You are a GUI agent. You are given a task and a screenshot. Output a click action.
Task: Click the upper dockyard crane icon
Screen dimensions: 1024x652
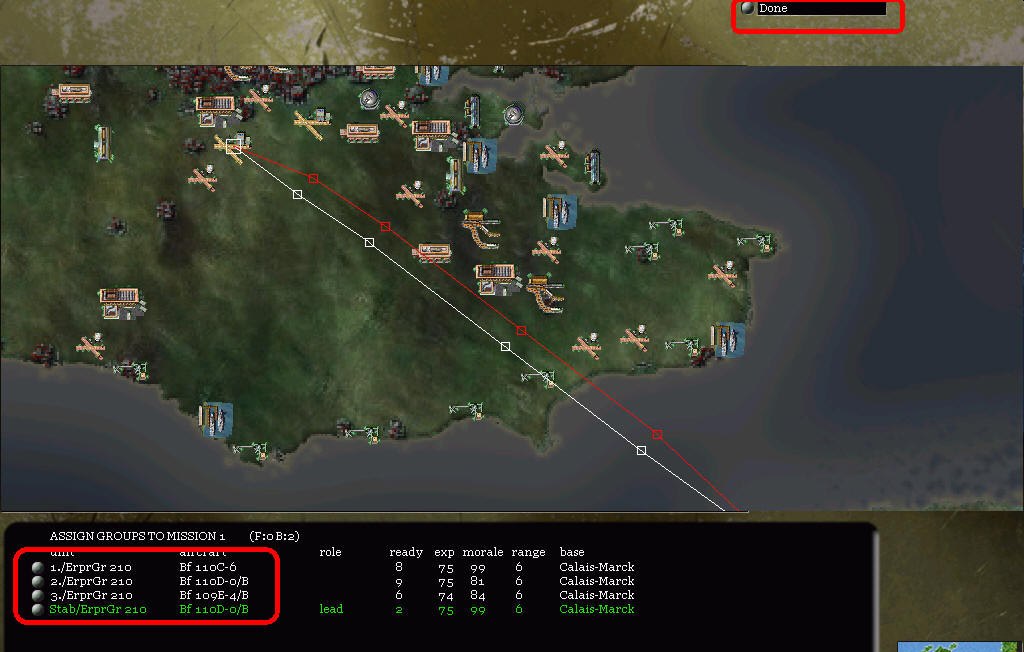pos(483,229)
